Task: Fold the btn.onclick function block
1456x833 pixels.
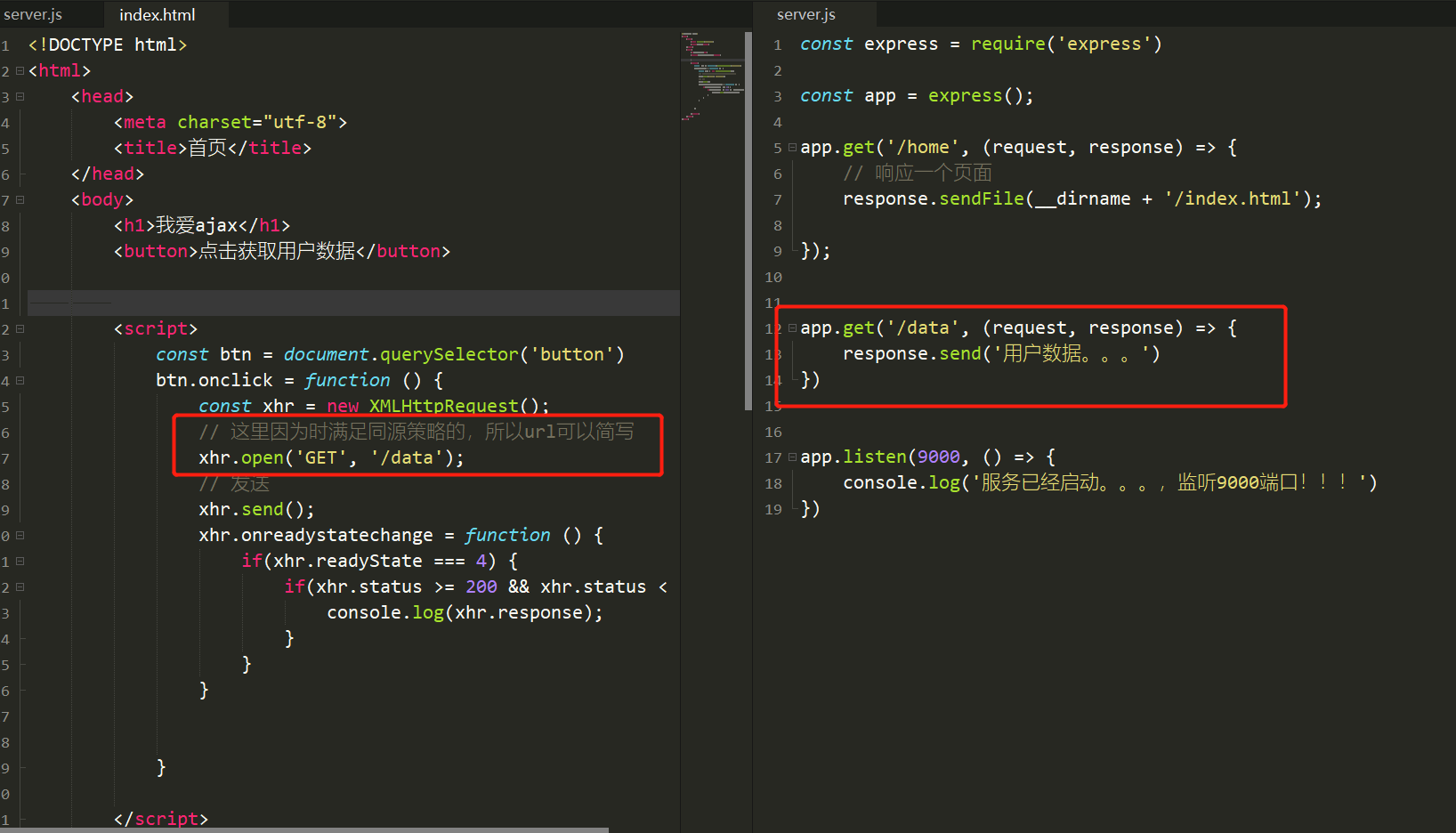Action: [x=20, y=381]
